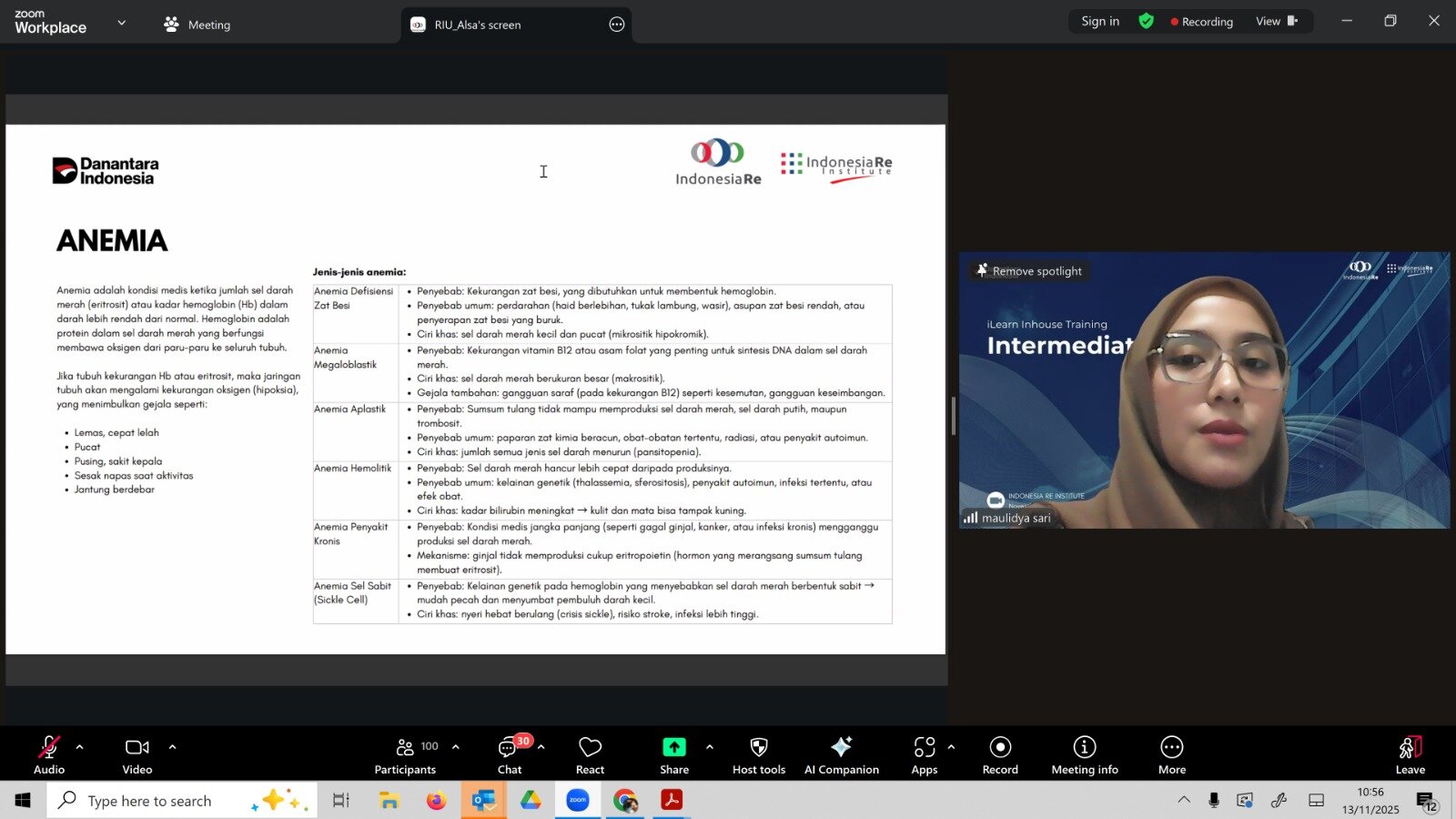
Task: Start recording with the Record button
Action: [1000, 754]
